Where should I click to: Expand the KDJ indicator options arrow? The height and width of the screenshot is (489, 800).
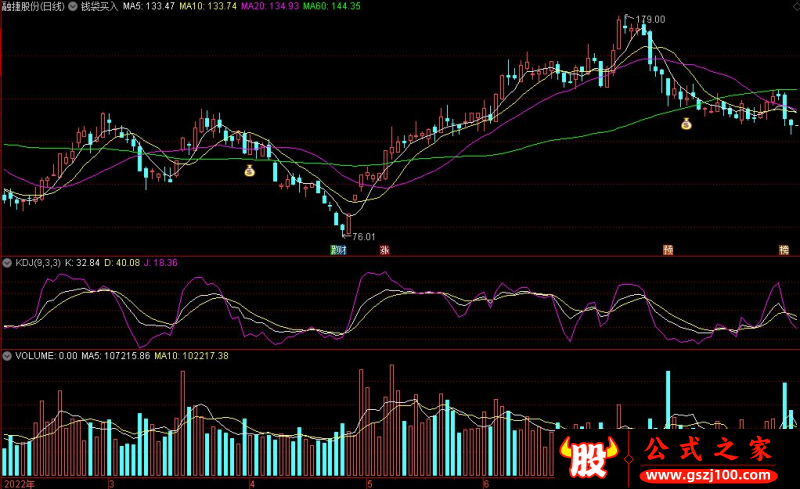point(7,263)
